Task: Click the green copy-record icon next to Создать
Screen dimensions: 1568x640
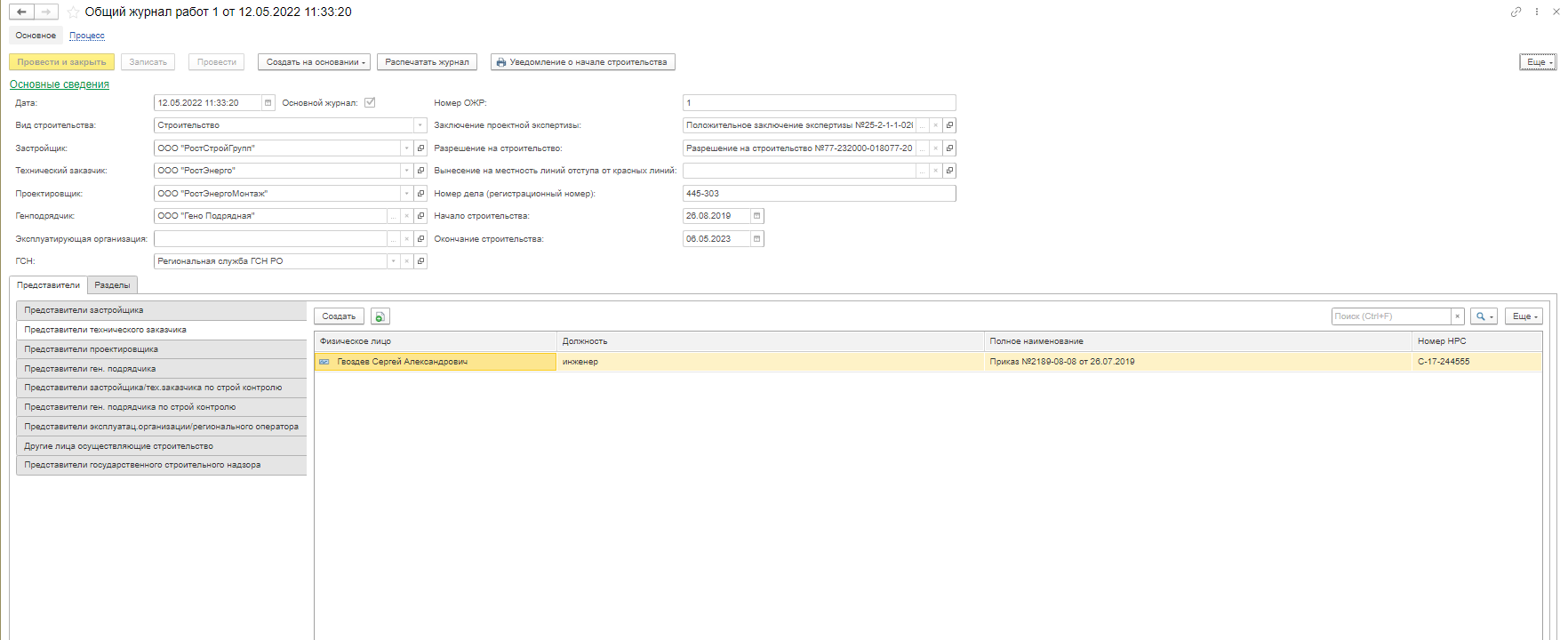Action: click(380, 316)
